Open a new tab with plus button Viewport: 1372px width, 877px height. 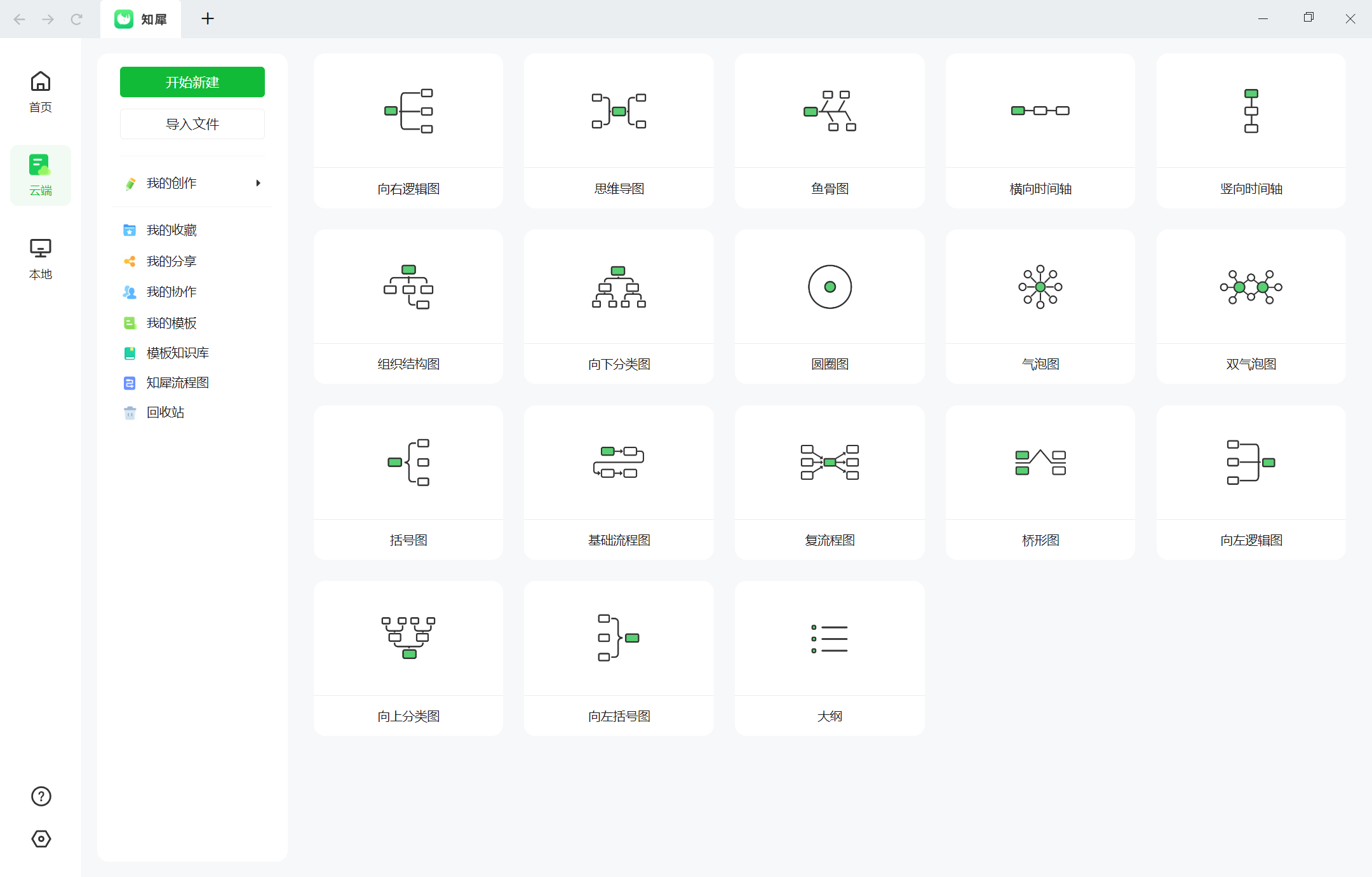tap(208, 19)
